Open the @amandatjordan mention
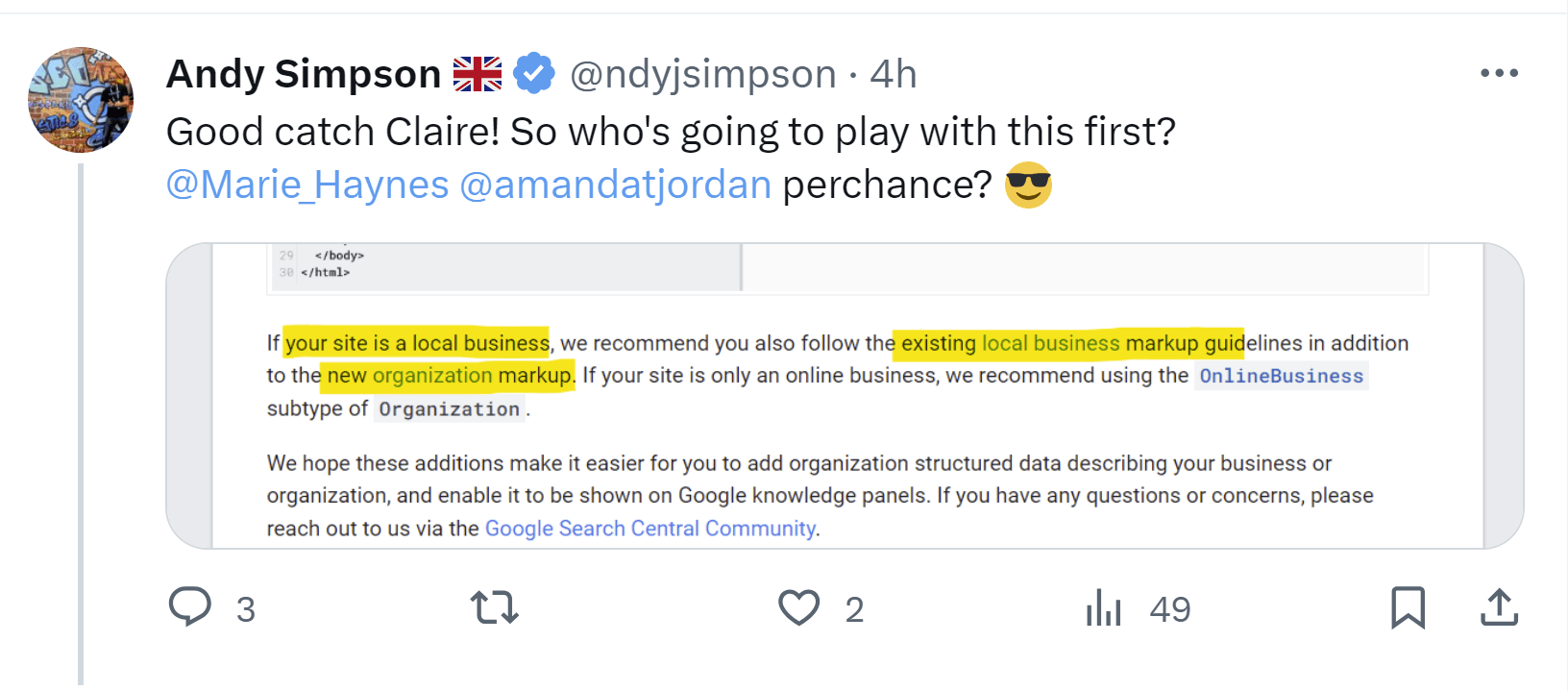The width and height of the screenshot is (1568, 691). [616, 185]
